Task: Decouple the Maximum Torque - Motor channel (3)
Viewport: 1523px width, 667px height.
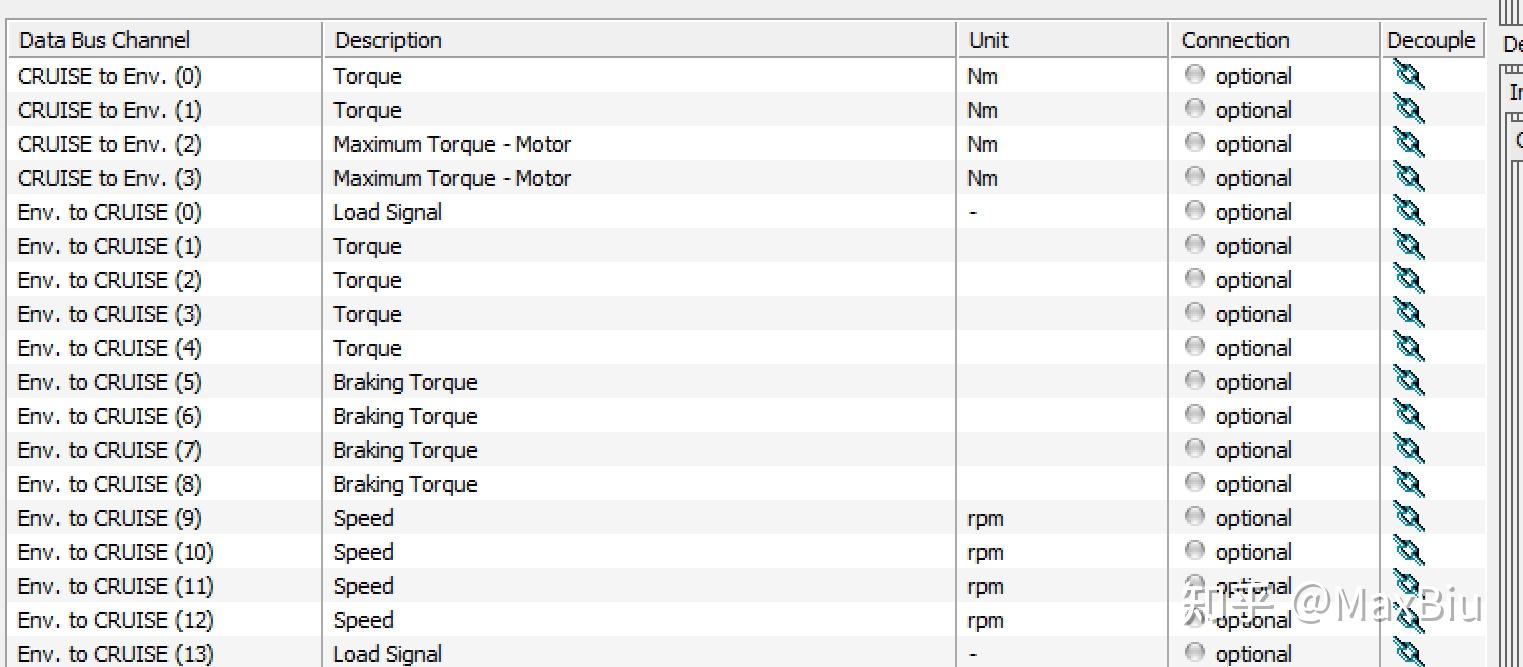Action: (1408, 178)
